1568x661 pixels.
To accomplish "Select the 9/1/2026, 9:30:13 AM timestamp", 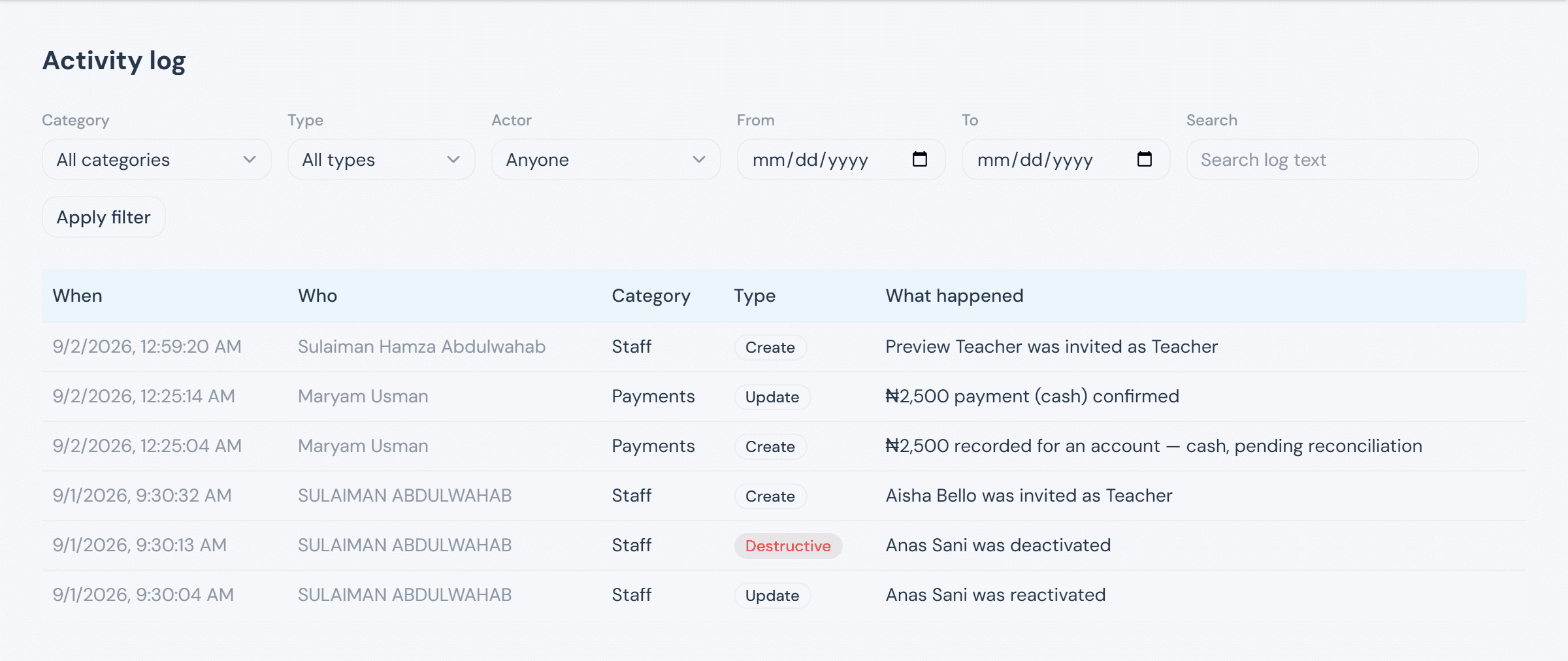I will (x=140, y=545).
